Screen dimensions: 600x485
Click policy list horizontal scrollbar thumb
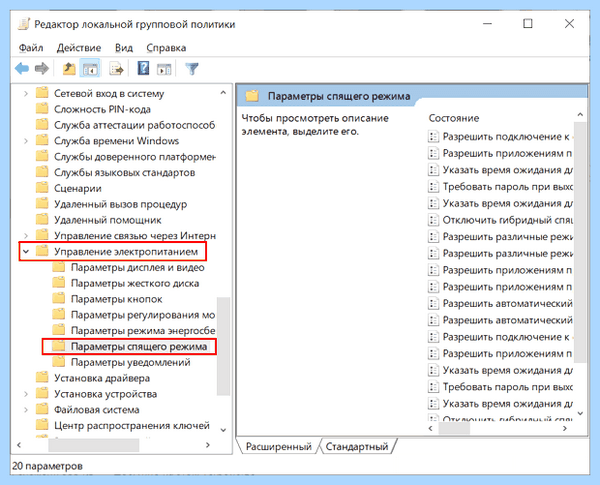pos(454,428)
